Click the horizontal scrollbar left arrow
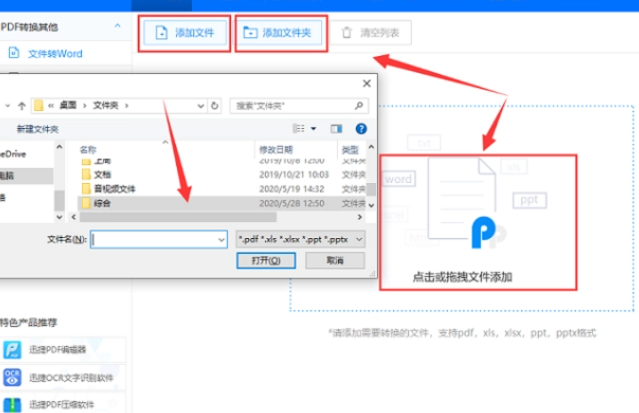639x413 pixels. tap(74, 217)
